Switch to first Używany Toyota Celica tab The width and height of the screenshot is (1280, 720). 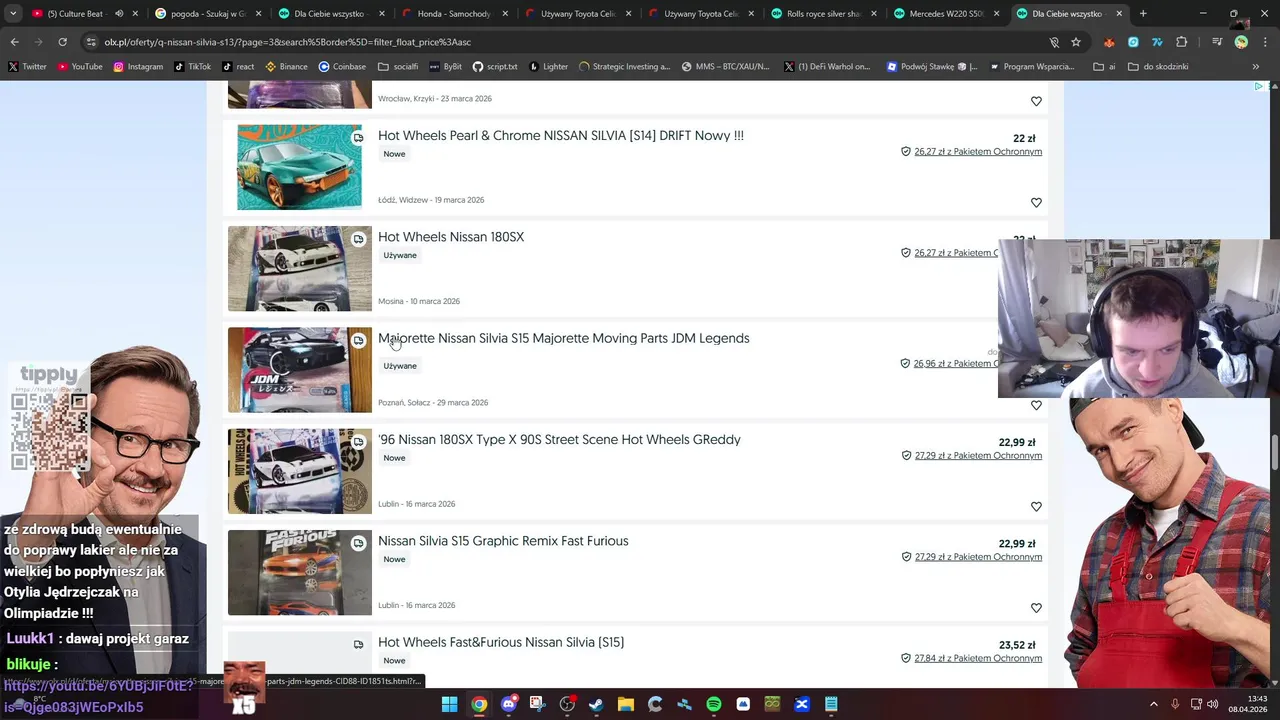tap(576, 14)
